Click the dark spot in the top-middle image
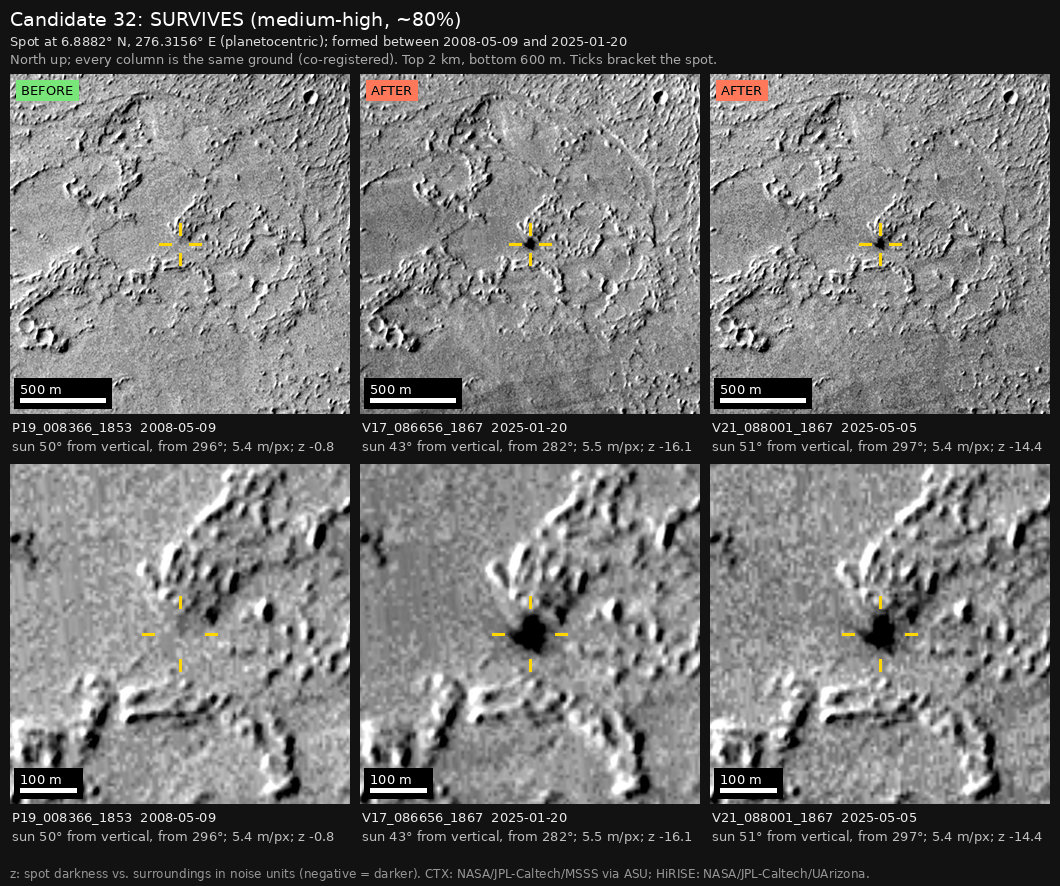 click(x=530, y=243)
